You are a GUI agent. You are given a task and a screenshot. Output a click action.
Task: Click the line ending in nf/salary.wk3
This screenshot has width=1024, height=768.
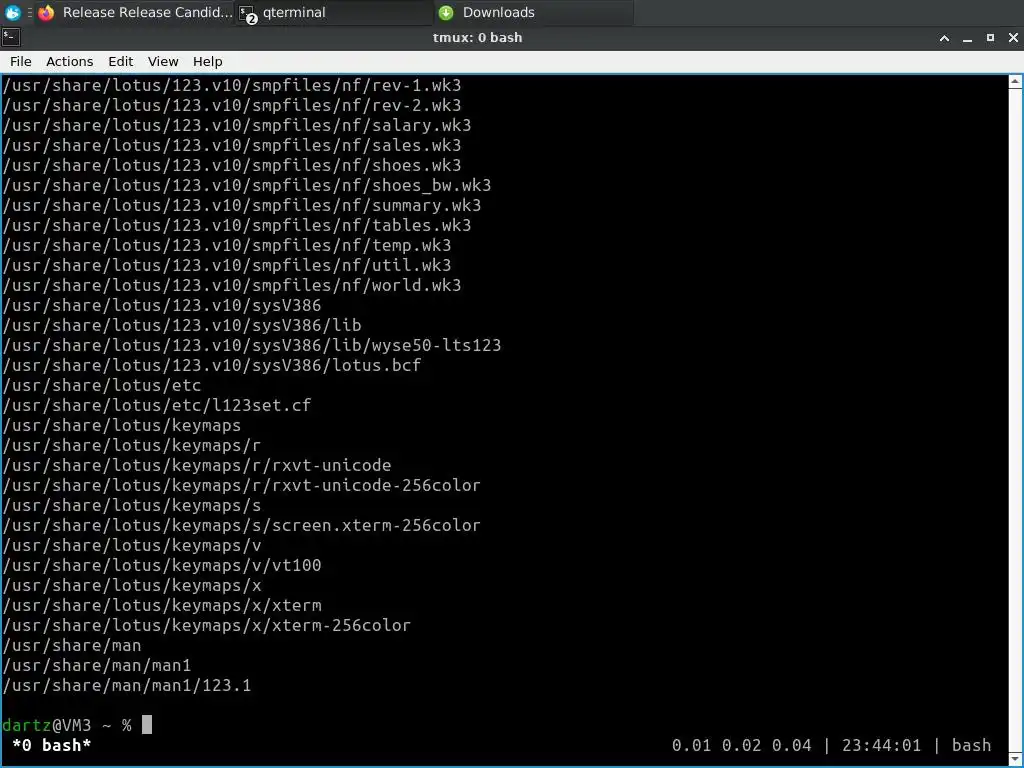point(236,125)
